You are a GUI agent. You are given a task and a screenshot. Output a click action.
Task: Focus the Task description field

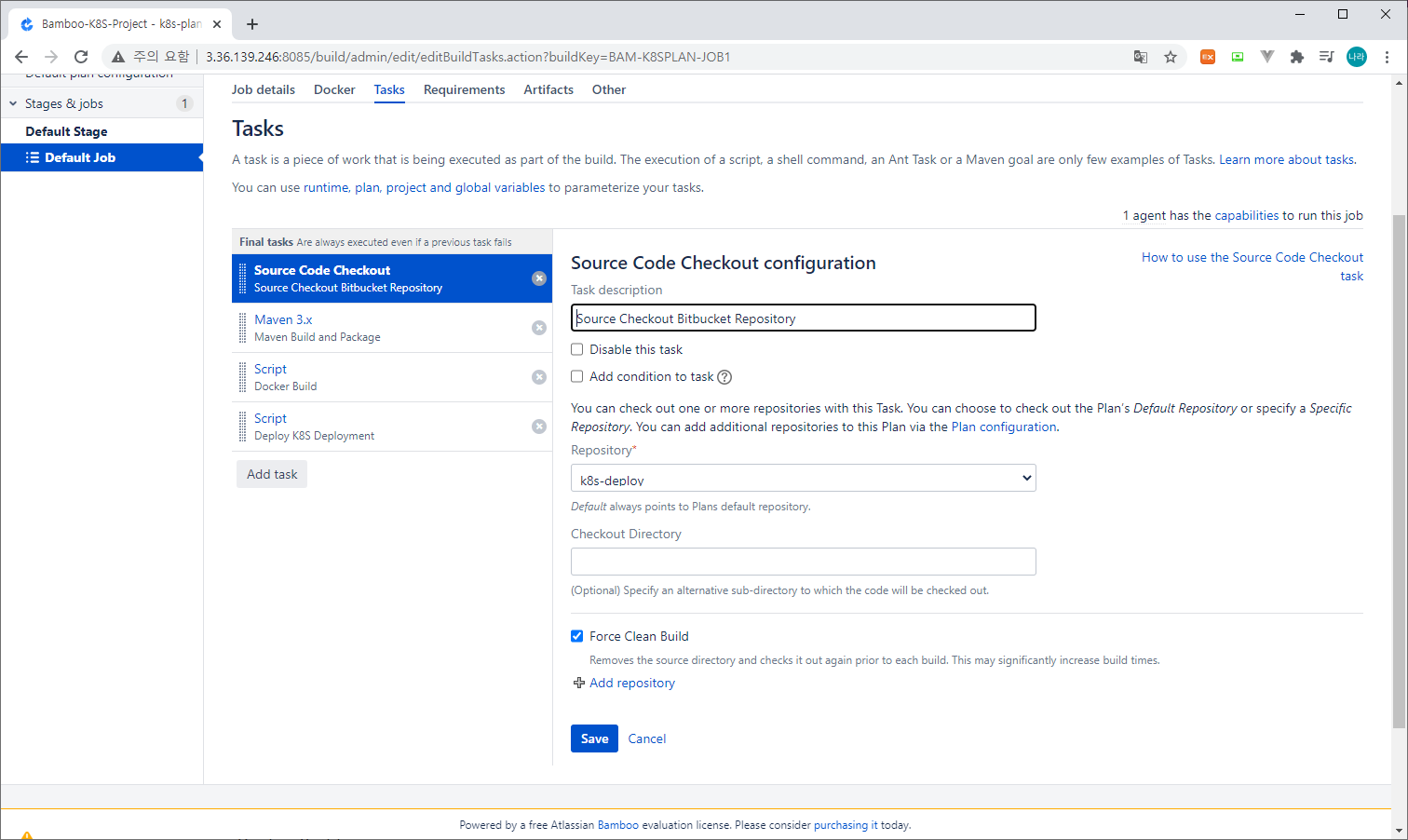coord(804,318)
